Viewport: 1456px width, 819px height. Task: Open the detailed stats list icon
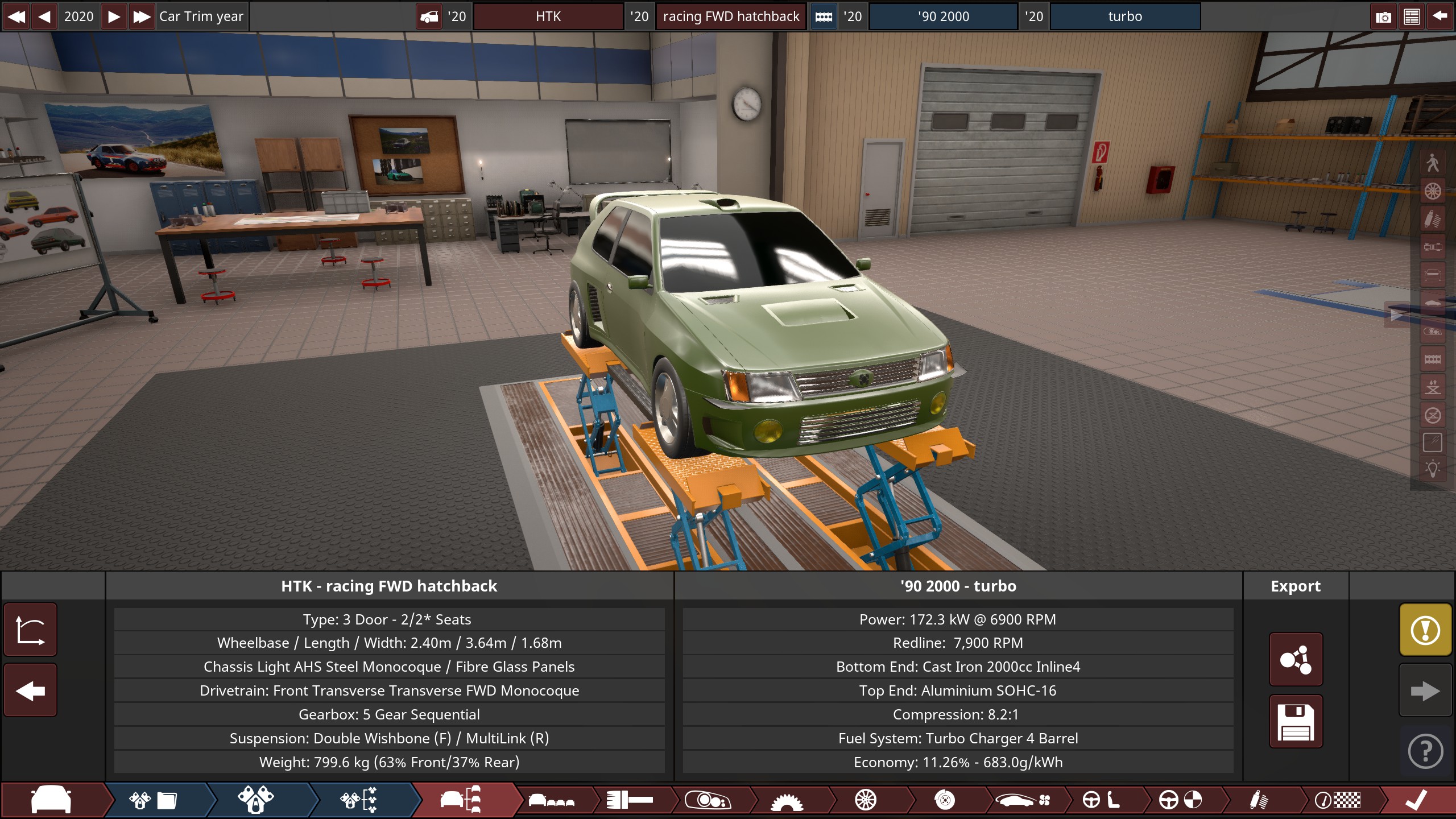click(1412, 16)
